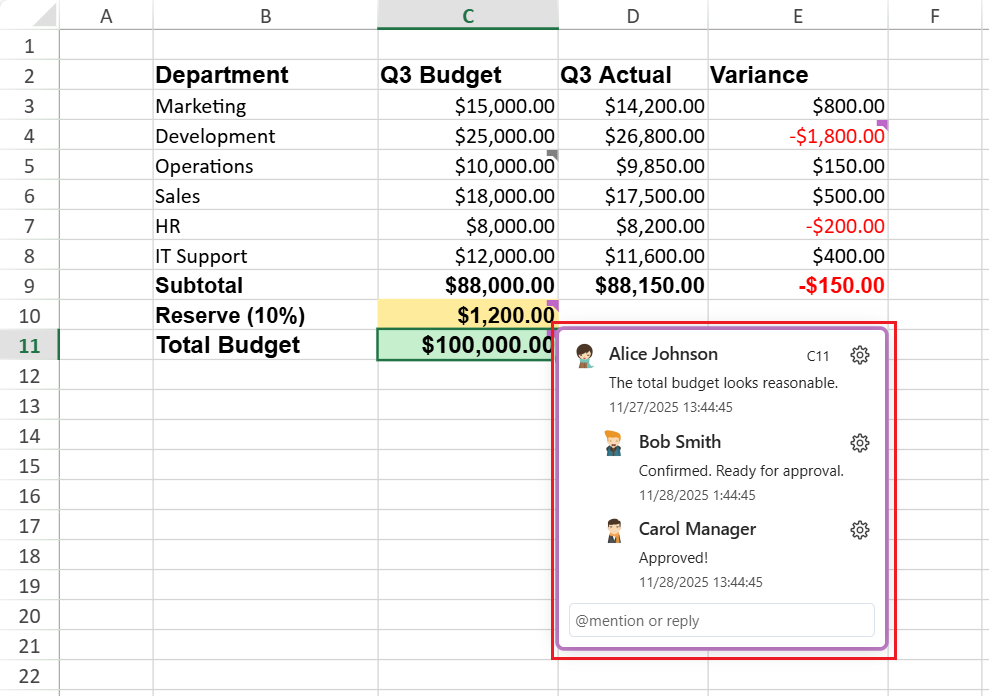Select the yellow Reserve $1,200.00 cell

467,315
